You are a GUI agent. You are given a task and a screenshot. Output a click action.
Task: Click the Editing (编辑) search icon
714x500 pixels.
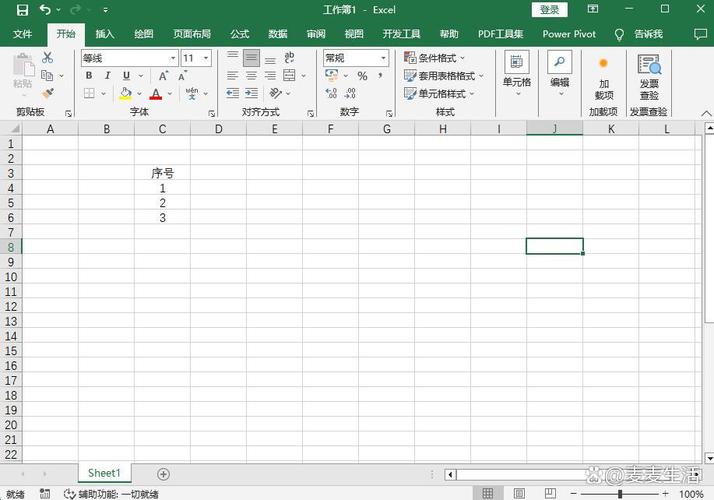559,62
